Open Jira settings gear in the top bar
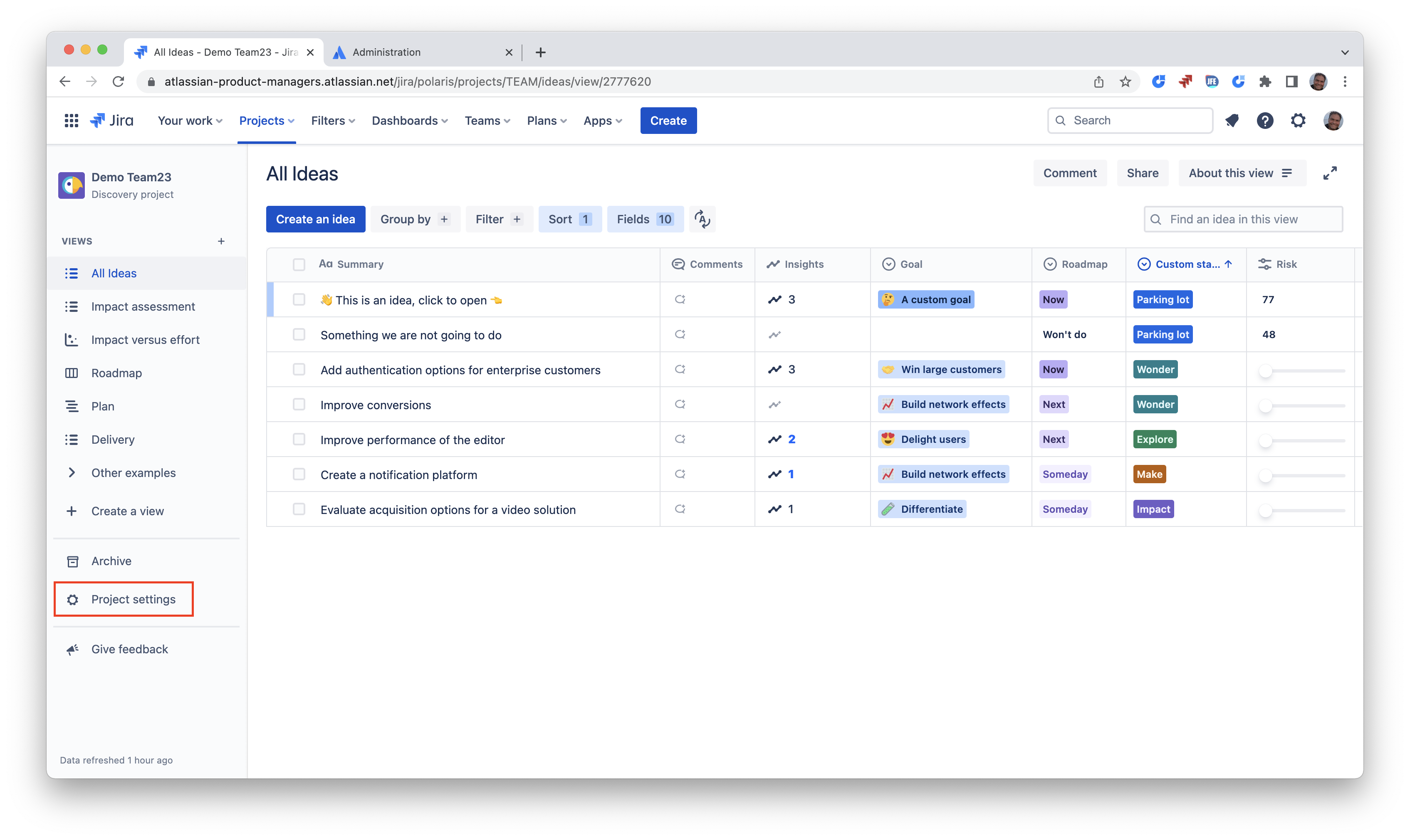This screenshot has width=1410, height=840. pyautogui.click(x=1298, y=120)
